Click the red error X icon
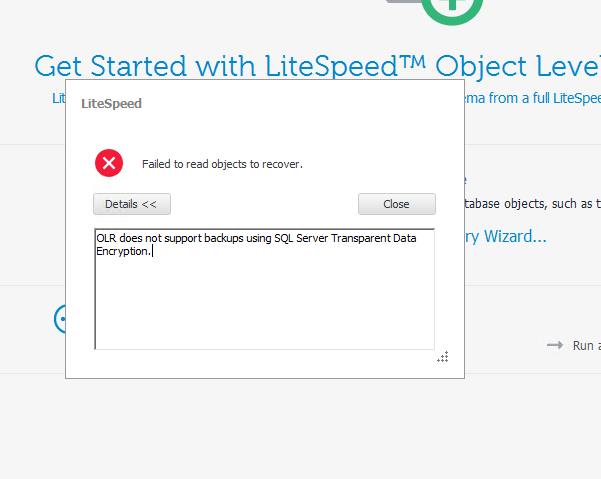The image size is (601, 479). point(109,163)
